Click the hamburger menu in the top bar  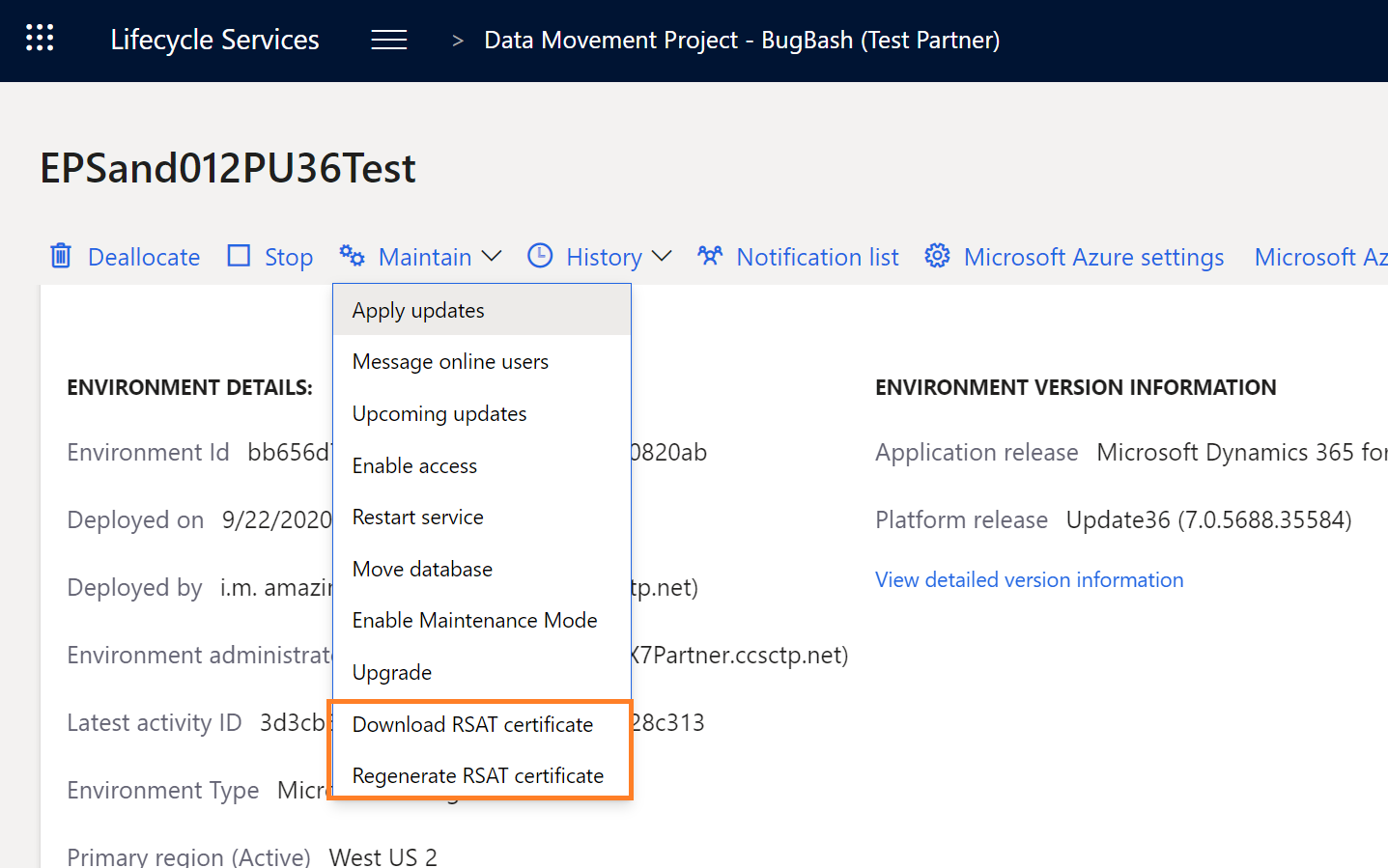click(x=388, y=40)
